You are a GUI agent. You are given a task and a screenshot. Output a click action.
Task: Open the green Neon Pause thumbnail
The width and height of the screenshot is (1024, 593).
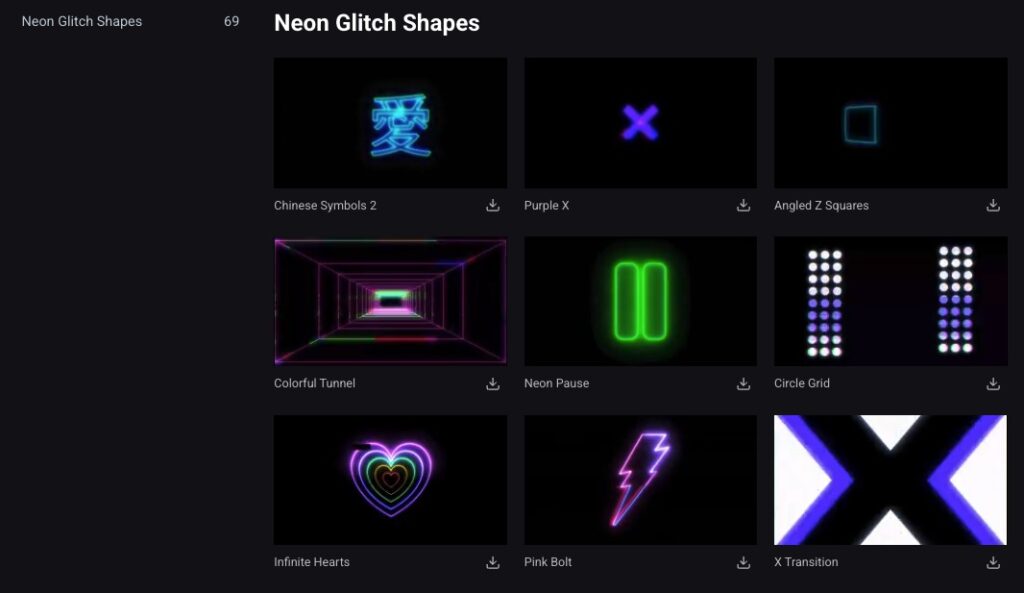click(640, 301)
